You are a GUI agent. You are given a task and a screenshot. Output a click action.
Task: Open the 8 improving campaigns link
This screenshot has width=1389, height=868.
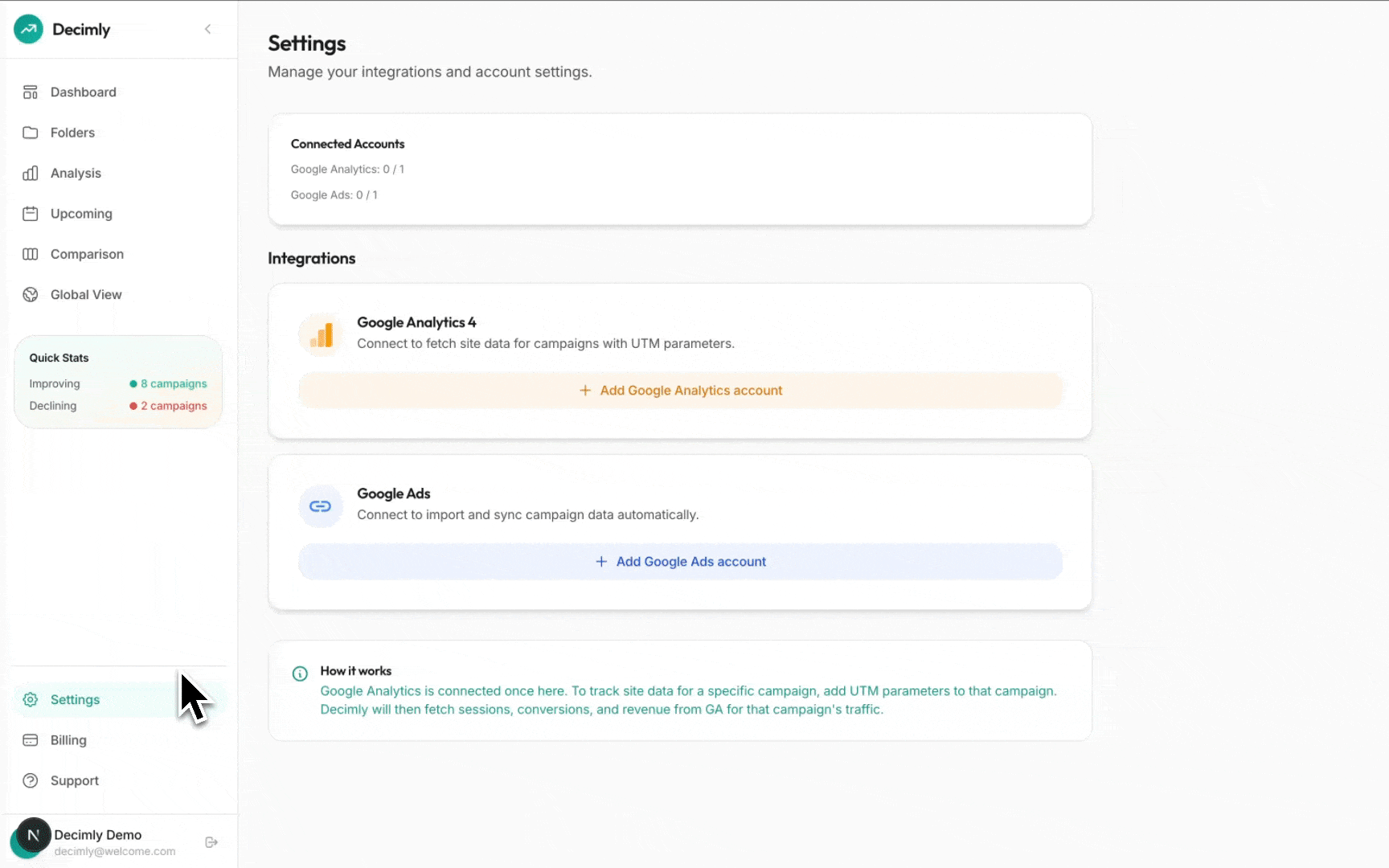tap(174, 384)
